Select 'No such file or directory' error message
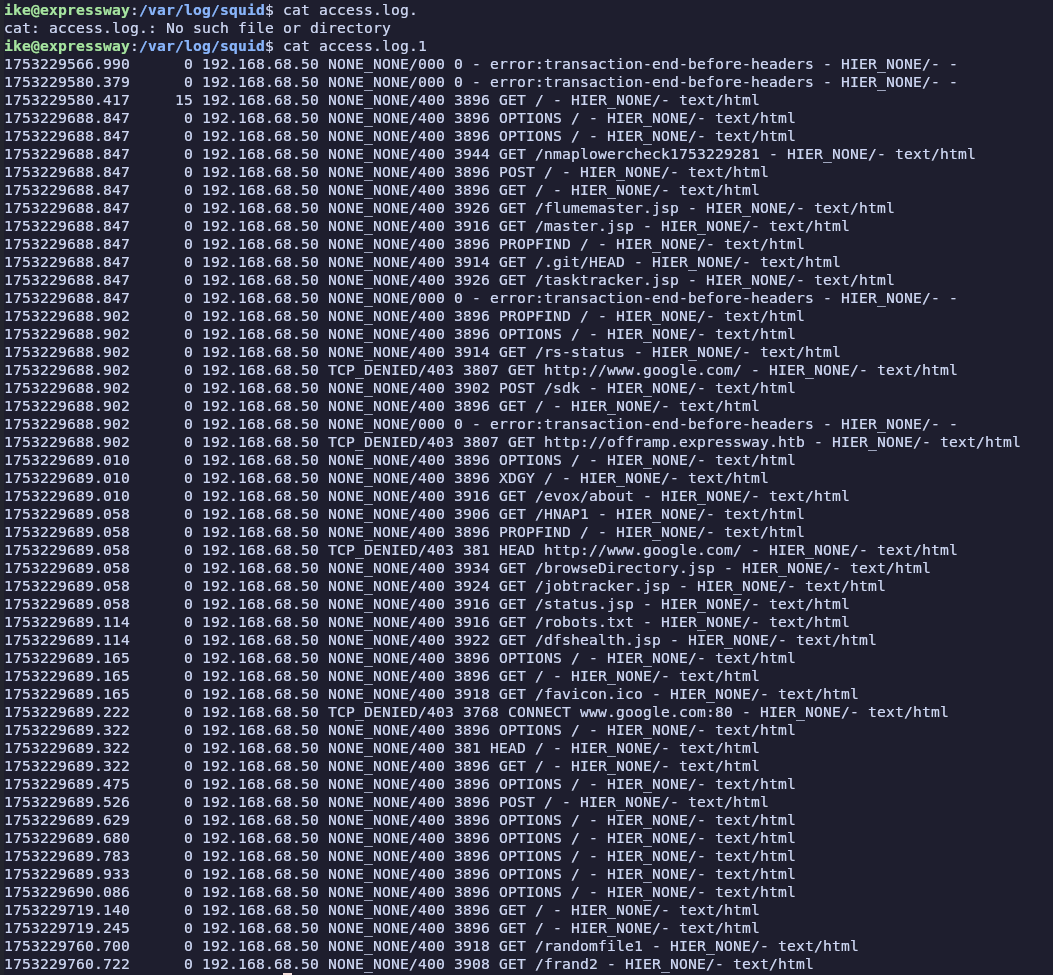 click(x=278, y=28)
